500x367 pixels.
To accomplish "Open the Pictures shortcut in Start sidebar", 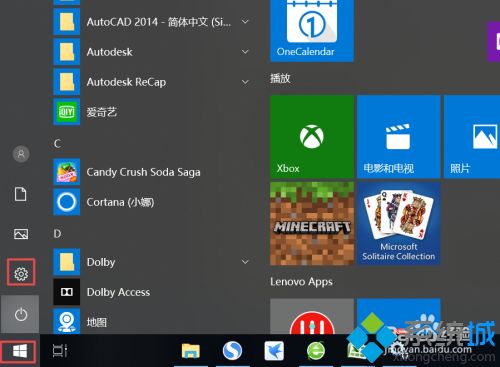I will click(x=21, y=234).
